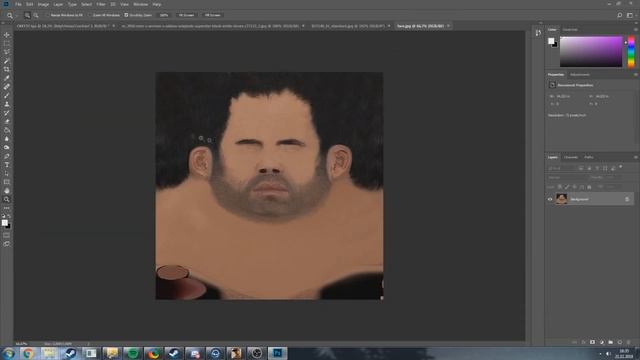Select the Eraser tool

point(7,121)
